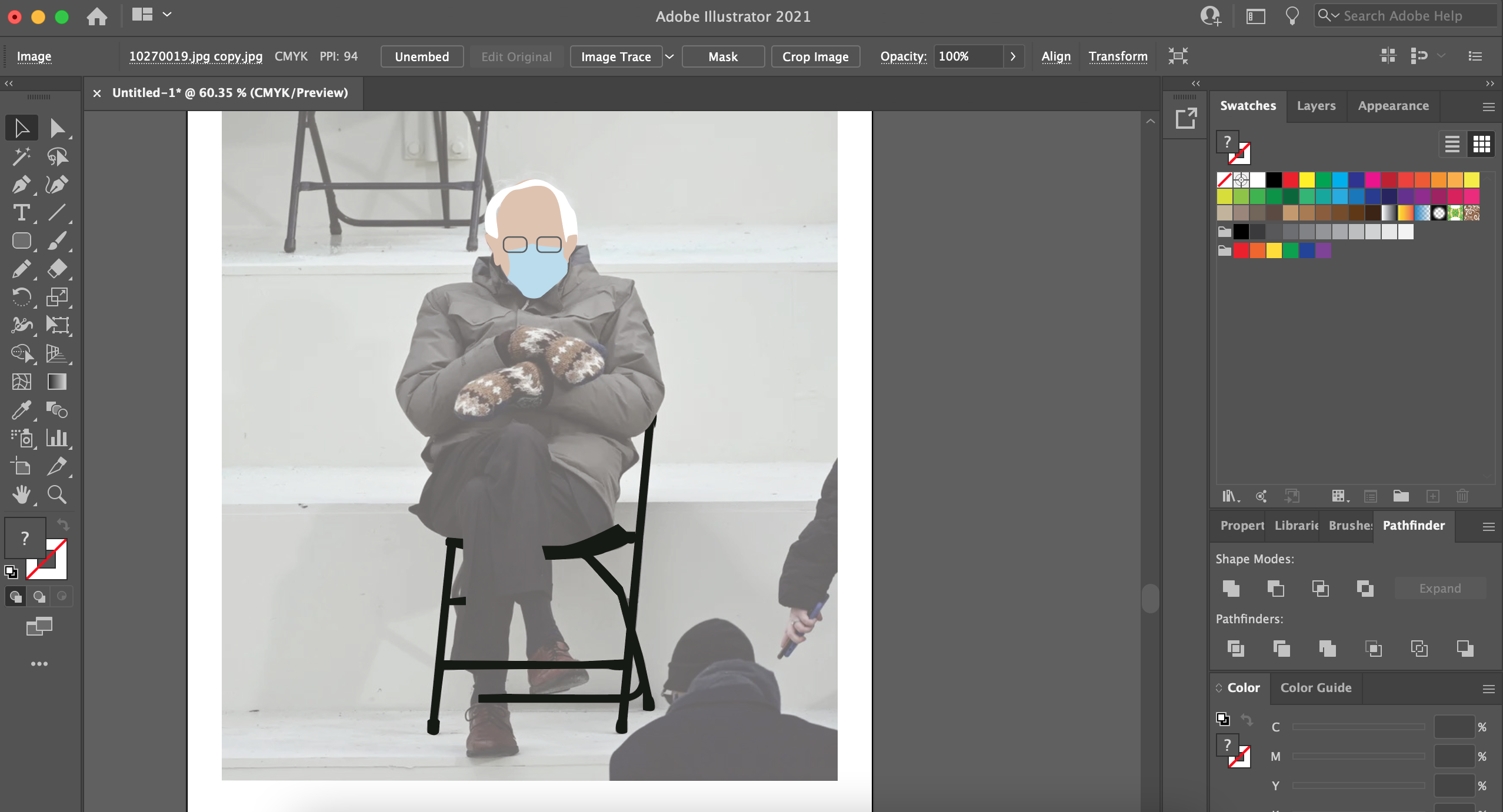This screenshot has height=812, width=1503.
Task: Select the Selection tool arrow
Action: 21,128
